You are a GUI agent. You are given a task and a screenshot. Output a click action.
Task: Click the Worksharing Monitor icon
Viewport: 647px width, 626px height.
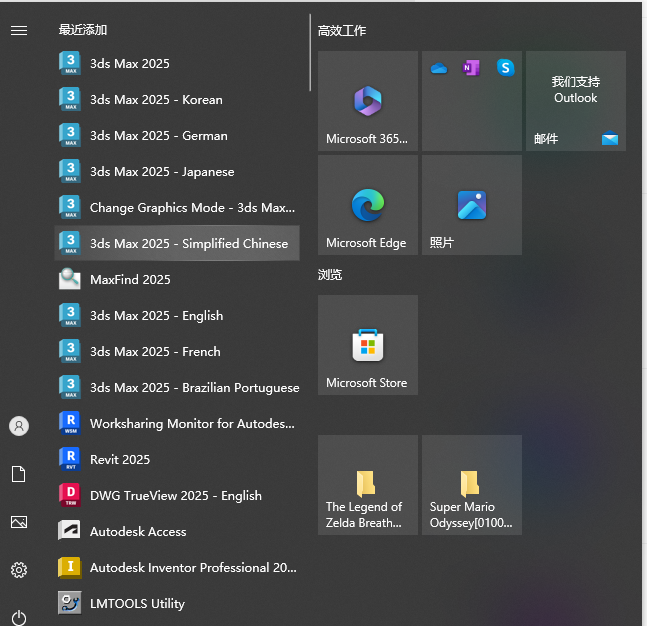click(x=70, y=423)
